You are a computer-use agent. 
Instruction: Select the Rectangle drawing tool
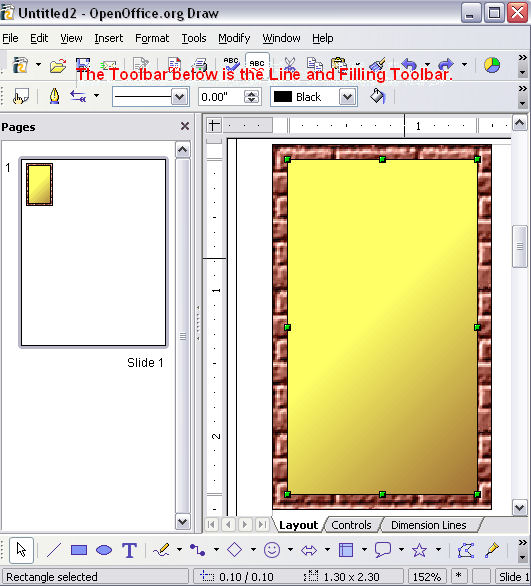pyautogui.click(x=79, y=550)
